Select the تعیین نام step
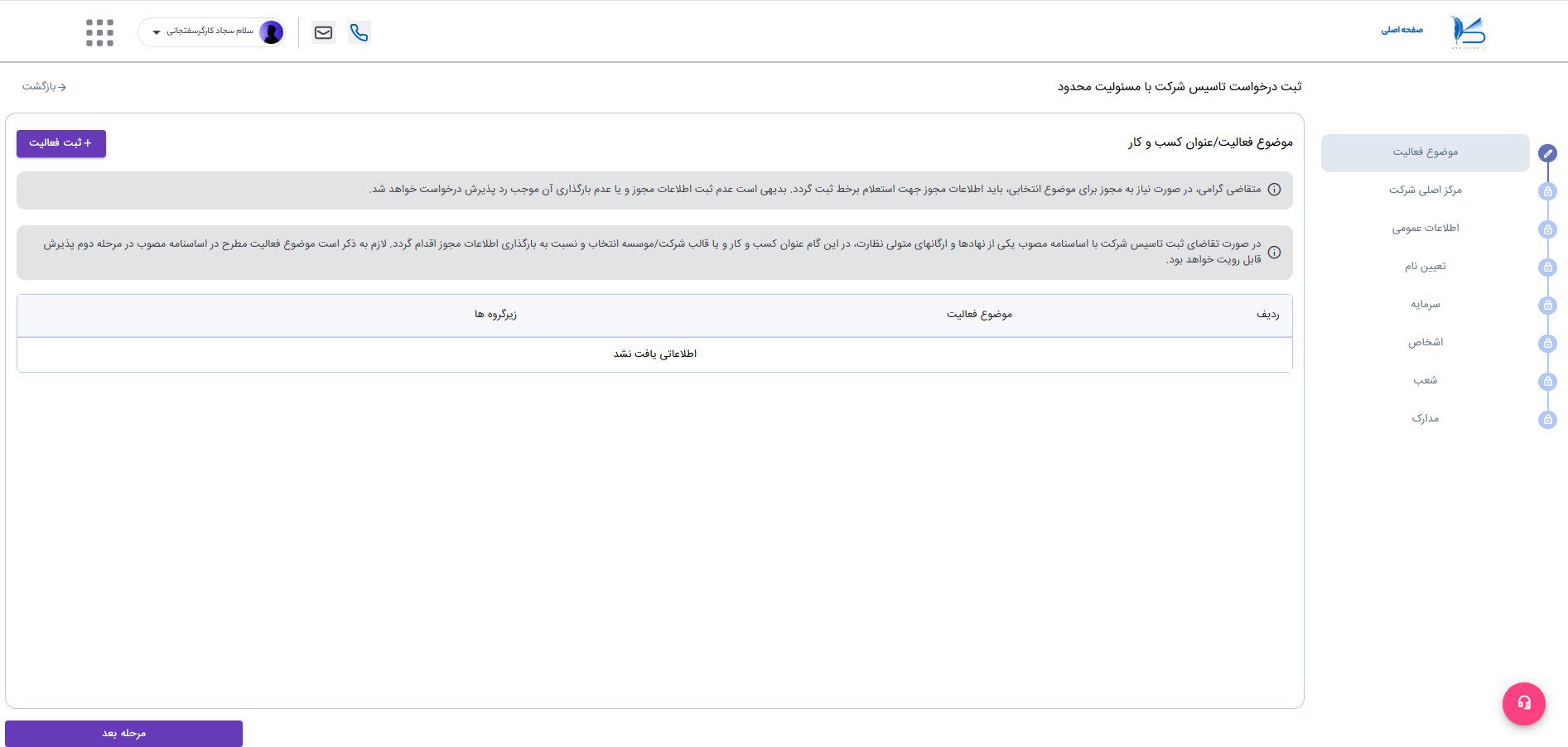Viewport: 1568px width, 747px height. 1425,267
